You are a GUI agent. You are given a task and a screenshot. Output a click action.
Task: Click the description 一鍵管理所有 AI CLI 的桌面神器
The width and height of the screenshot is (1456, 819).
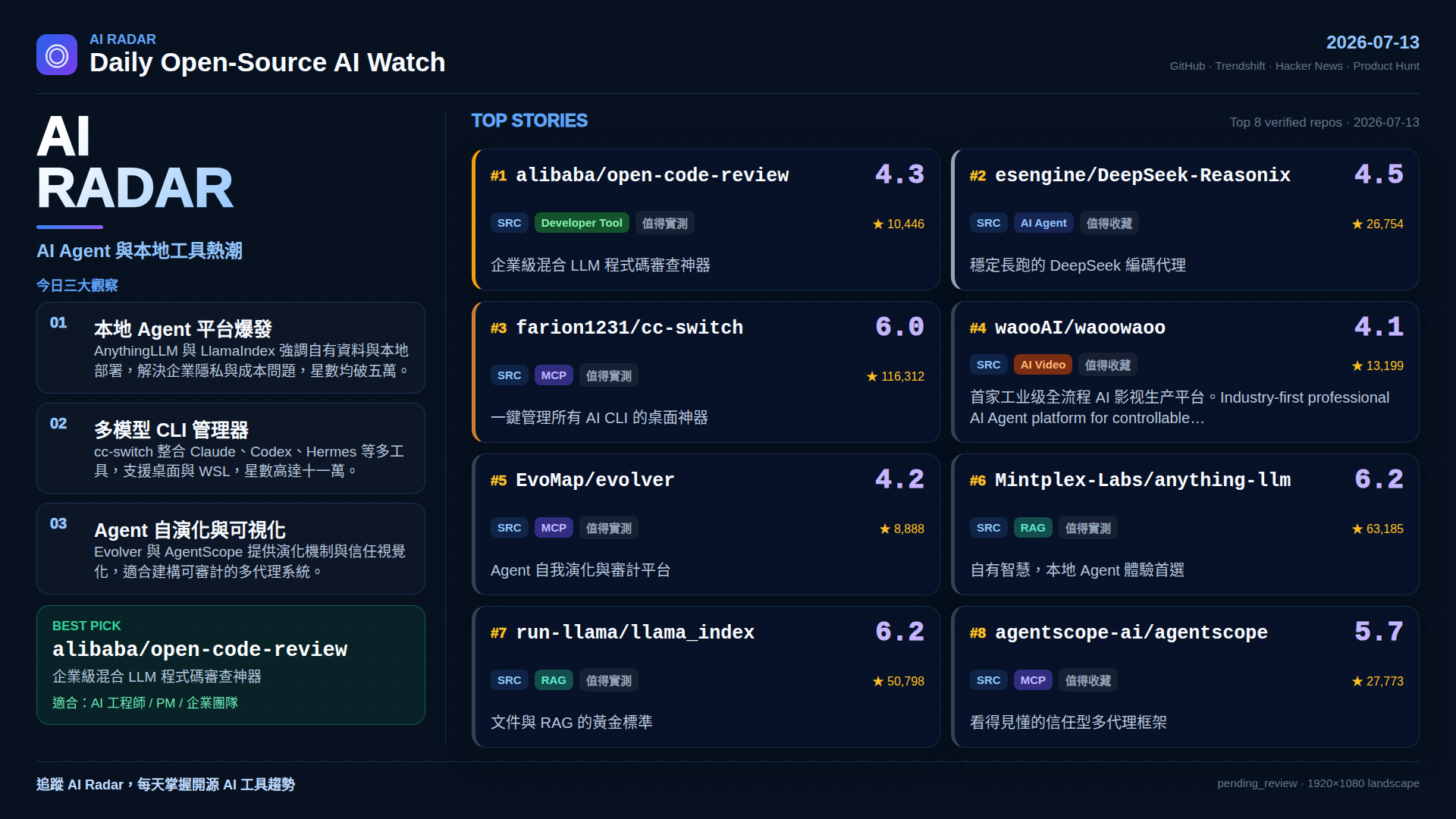599,418
